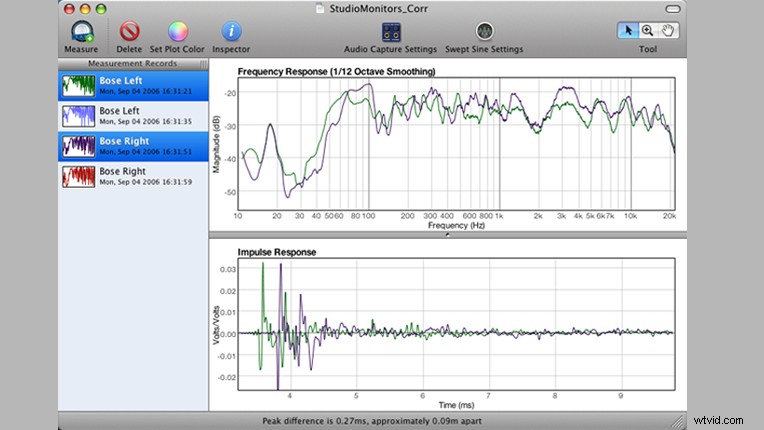This screenshot has width=764, height=430.
Task: Click the StudioMonitors_Corr document title icon
Action: click(x=320, y=8)
